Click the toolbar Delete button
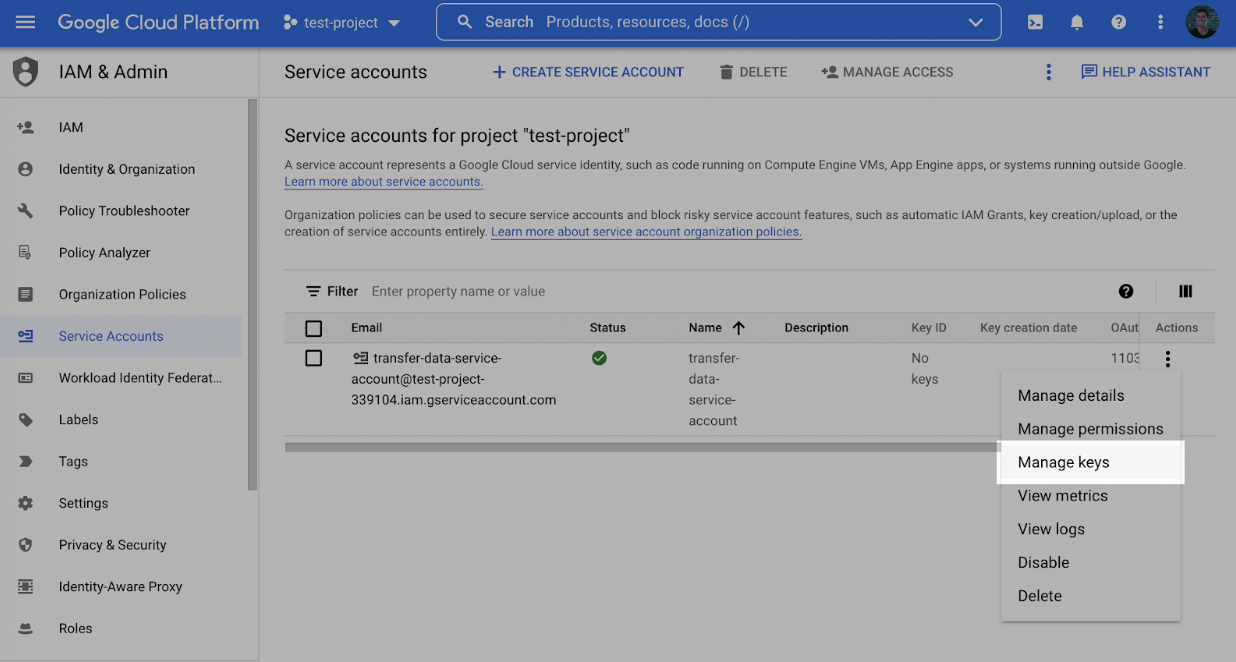 (x=753, y=72)
